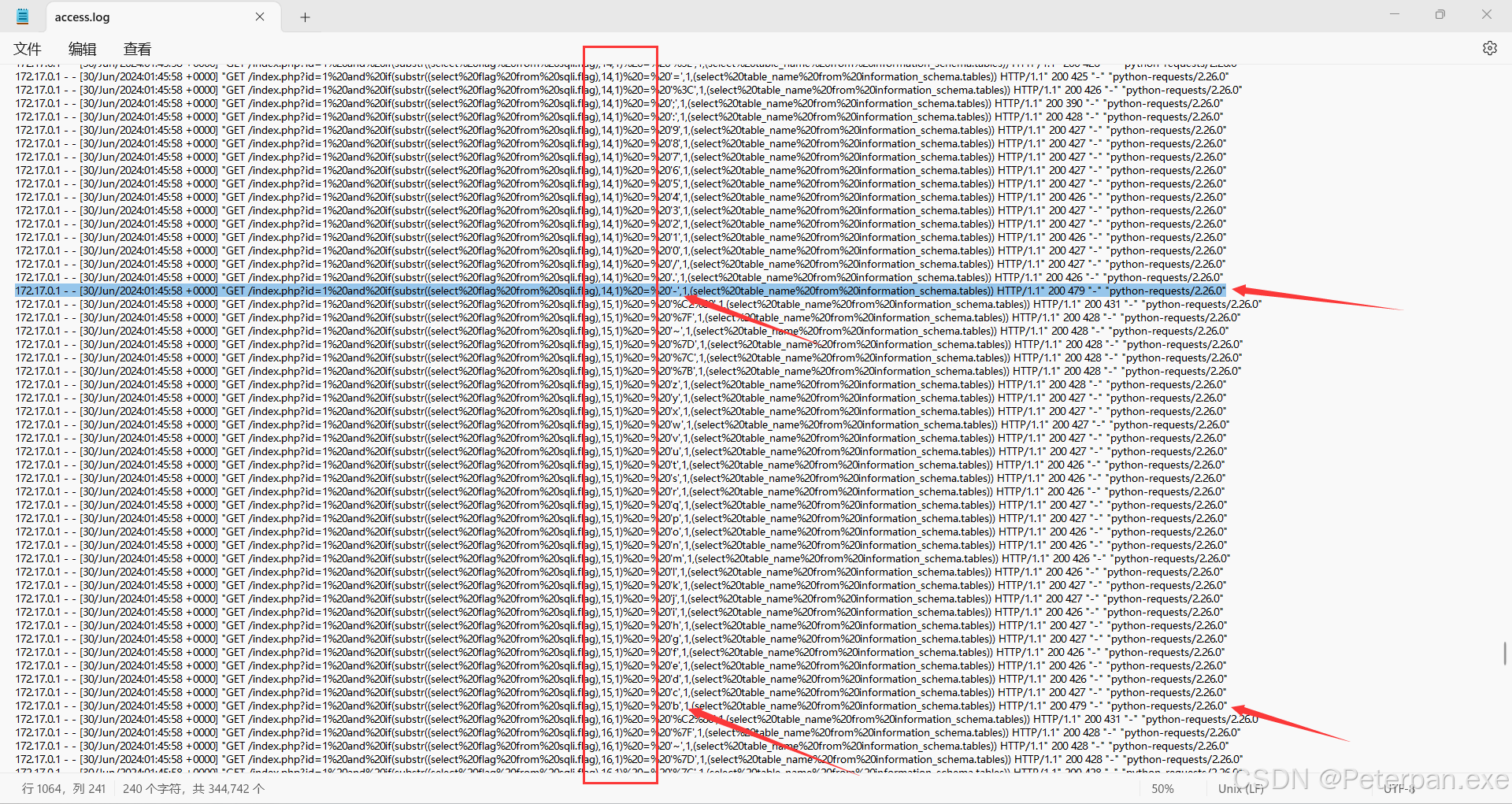Click the log line with 14,1)=%20'=' and size 425

point(622,76)
